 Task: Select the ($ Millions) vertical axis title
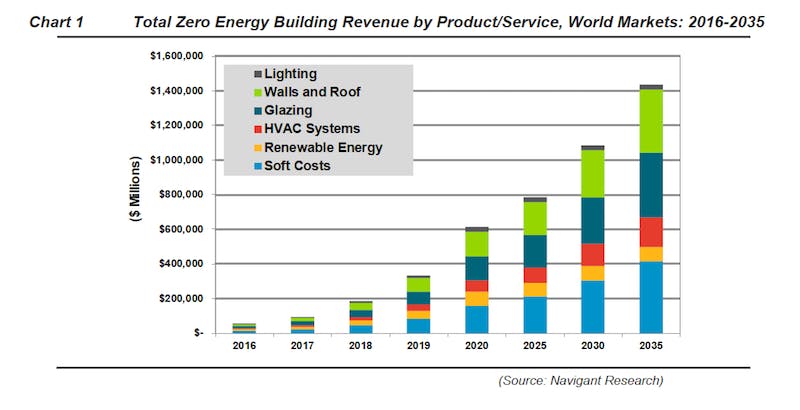coord(135,195)
